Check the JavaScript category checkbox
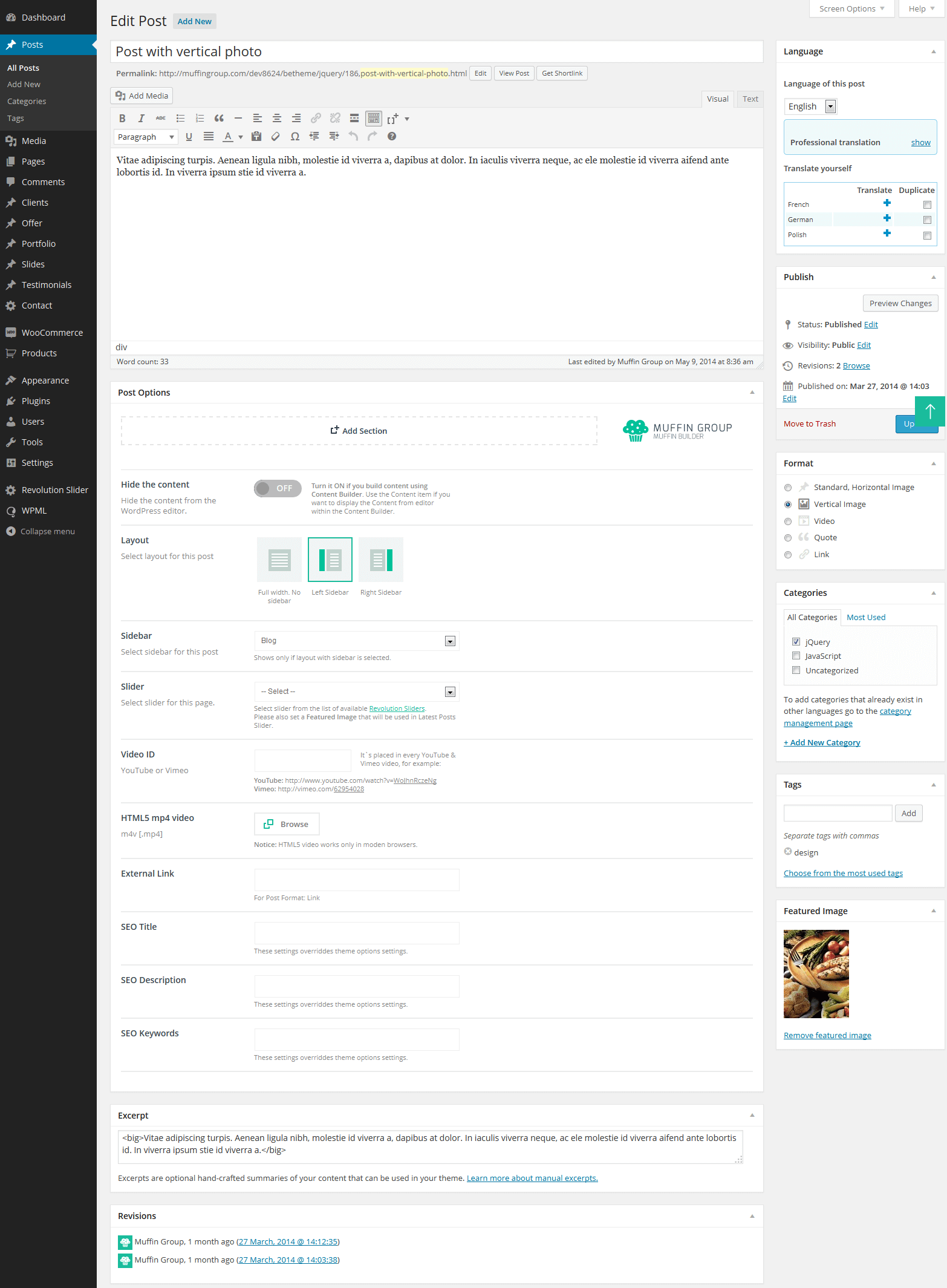 796,656
